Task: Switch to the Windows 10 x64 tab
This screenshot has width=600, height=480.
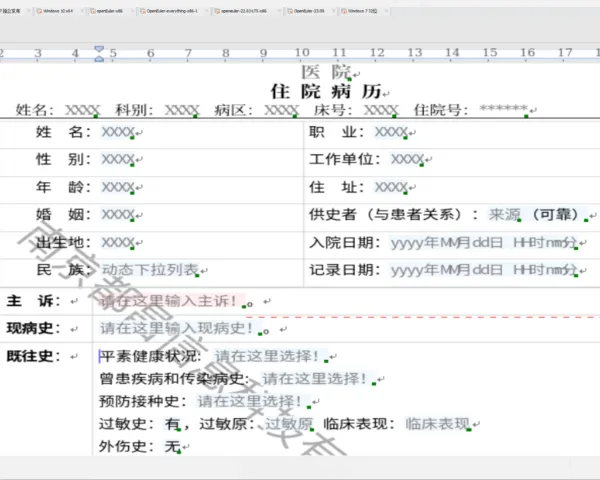Action: [x=58, y=11]
